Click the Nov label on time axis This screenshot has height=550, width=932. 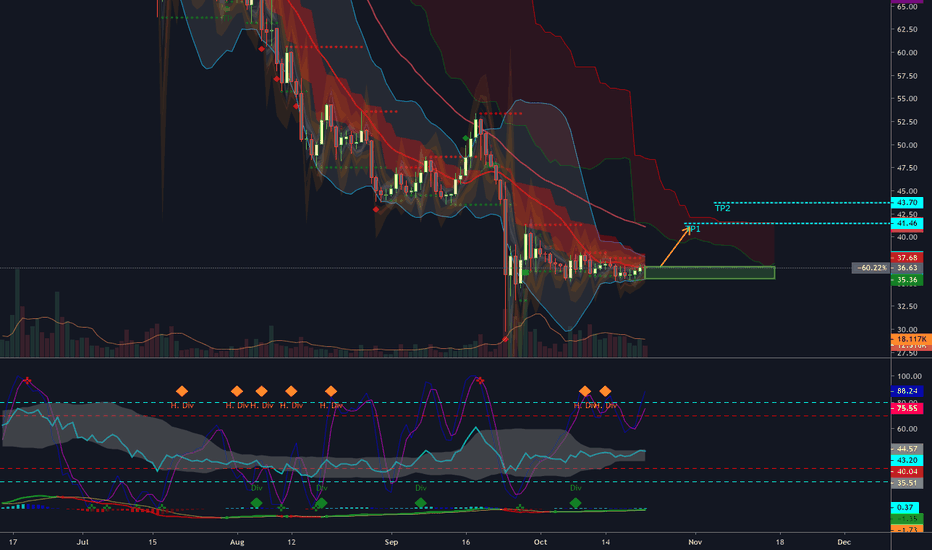695,542
